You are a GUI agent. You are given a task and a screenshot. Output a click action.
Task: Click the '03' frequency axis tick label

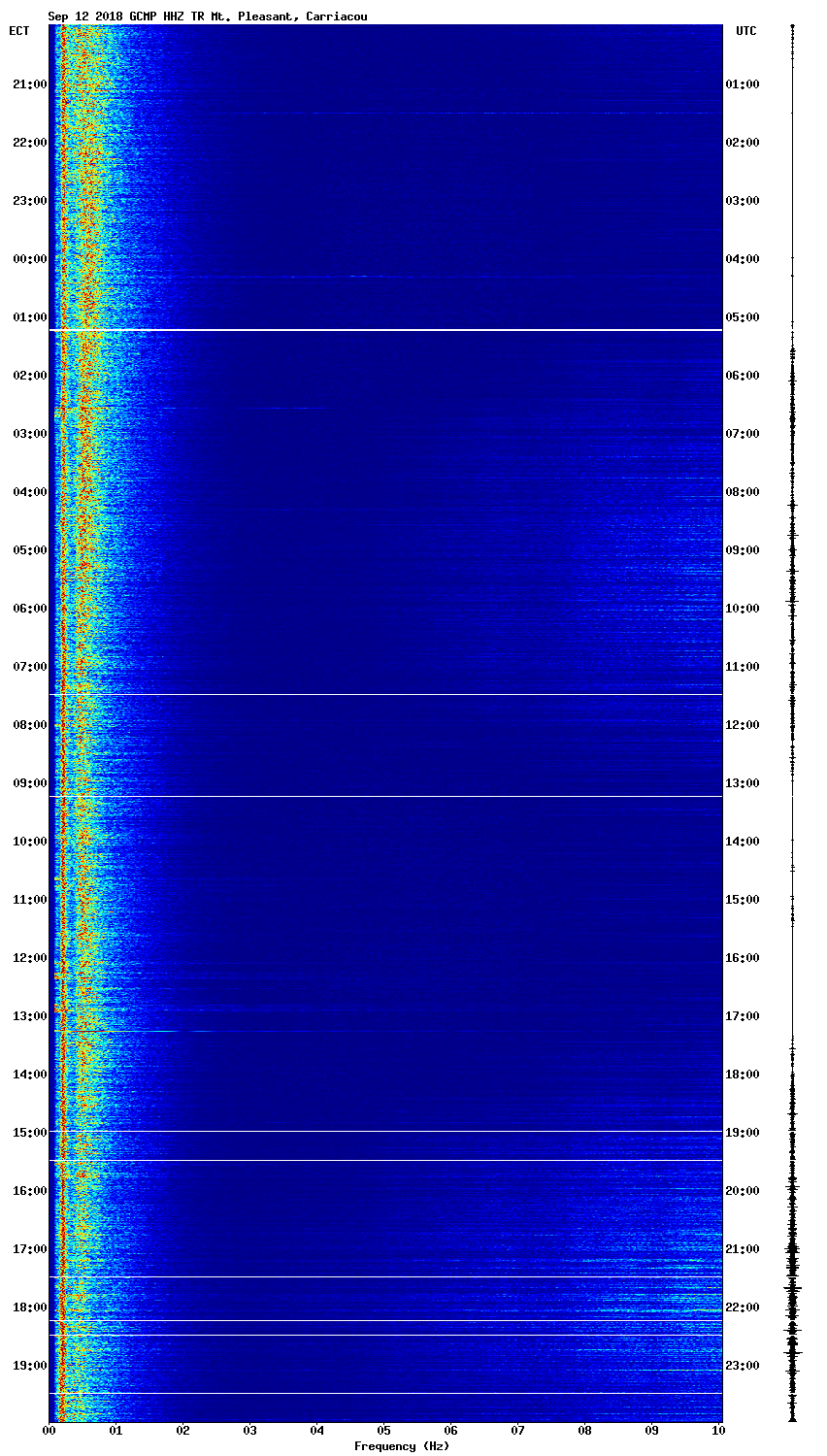click(249, 1431)
